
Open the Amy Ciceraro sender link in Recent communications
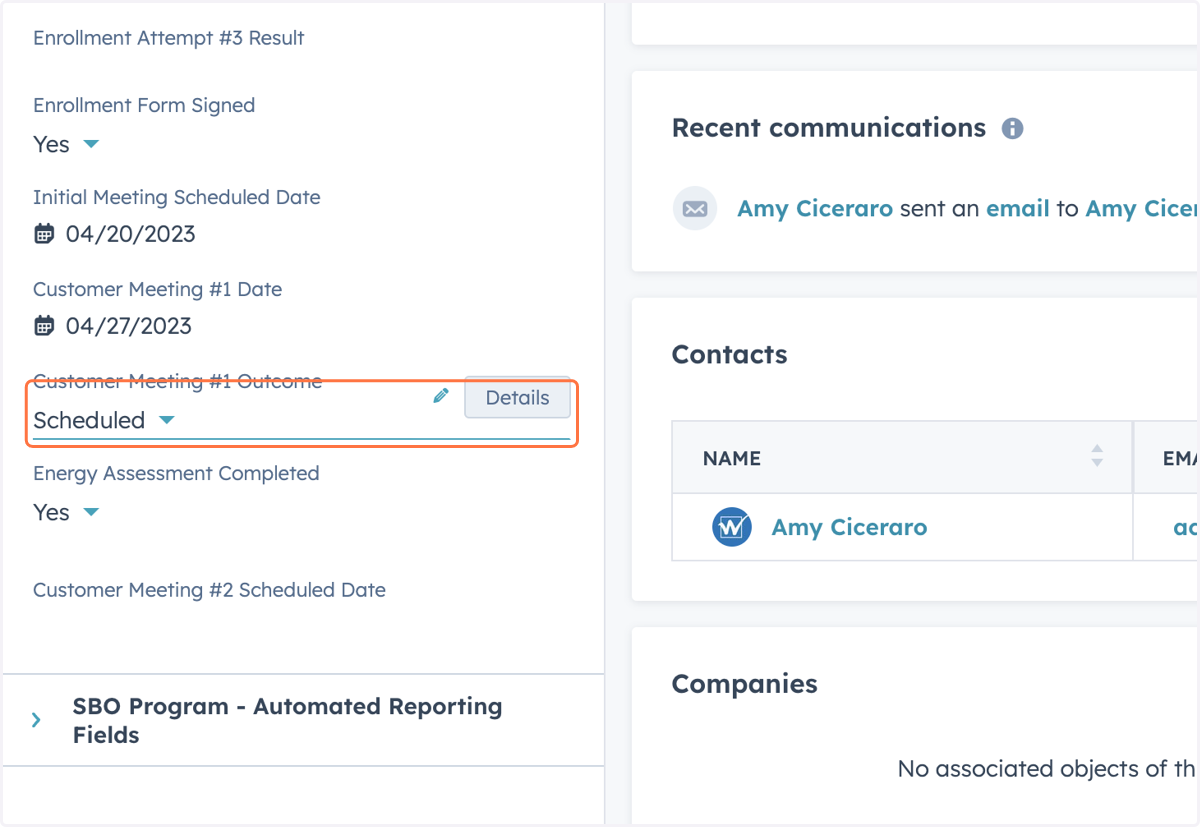click(815, 209)
